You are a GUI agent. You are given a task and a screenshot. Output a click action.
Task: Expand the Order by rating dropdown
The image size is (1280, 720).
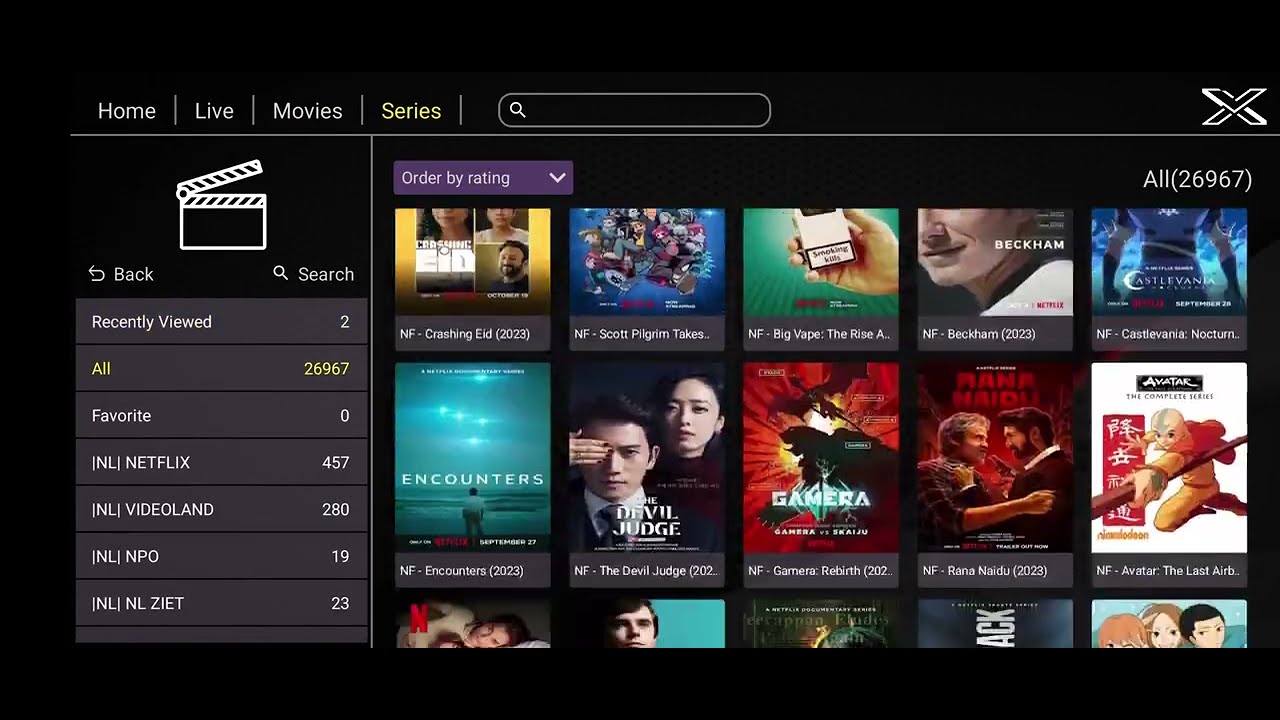(483, 178)
